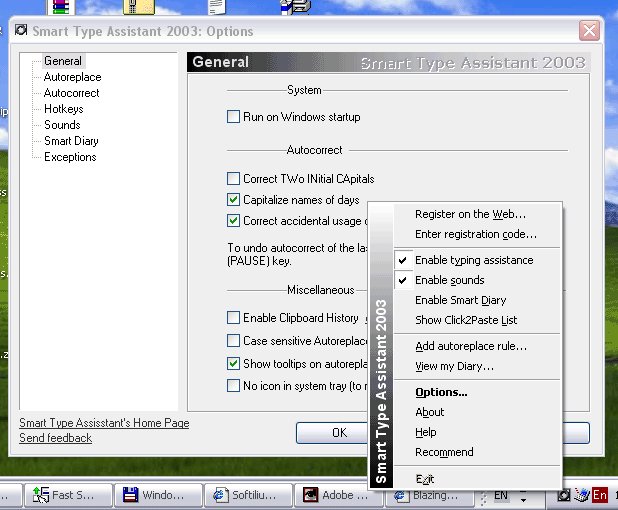The image size is (618, 510).
Task: Open the Blazing... Internet Explorer taskbar button
Action: [x=428, y=497]
